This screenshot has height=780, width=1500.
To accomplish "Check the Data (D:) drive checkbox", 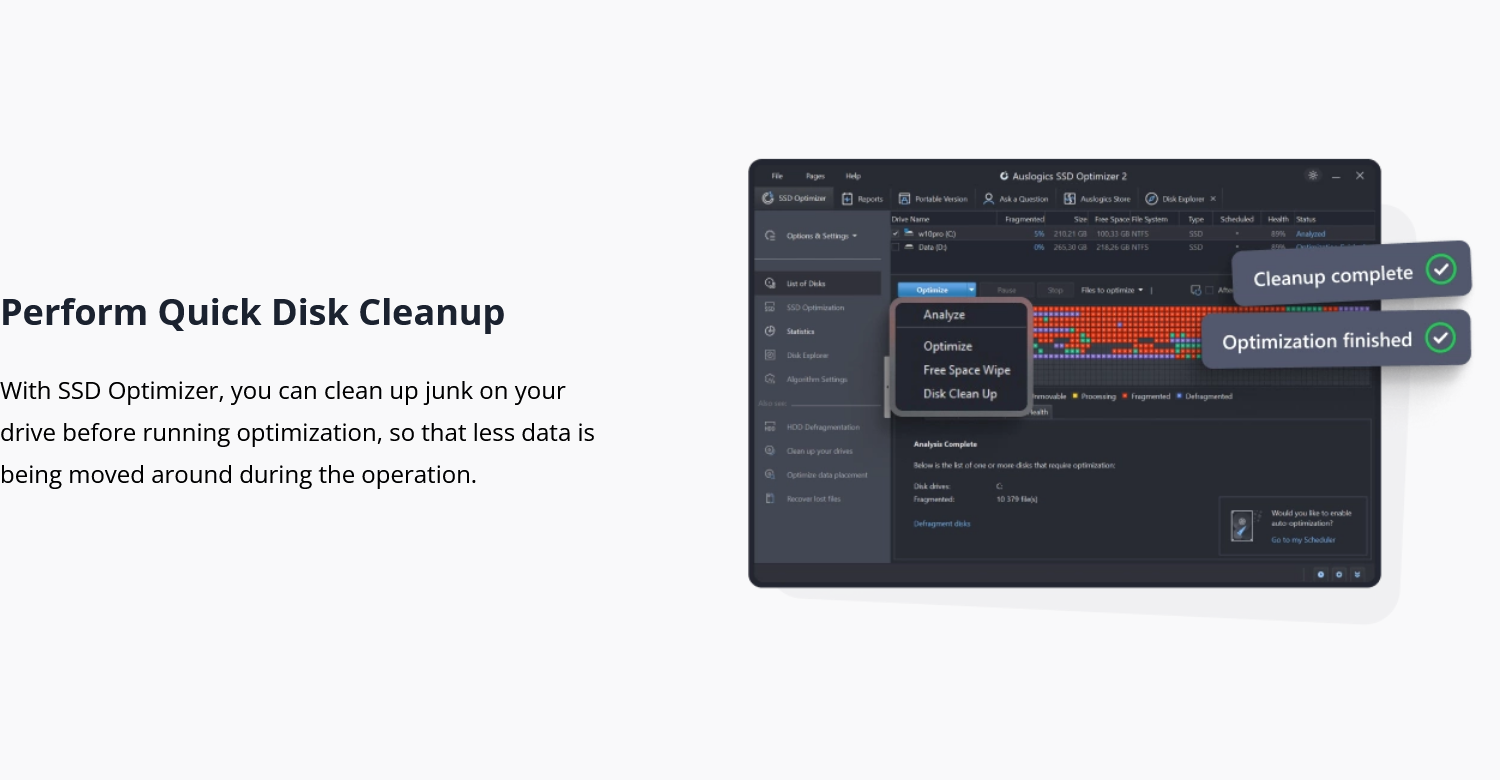I will click(x=896, y=247).
